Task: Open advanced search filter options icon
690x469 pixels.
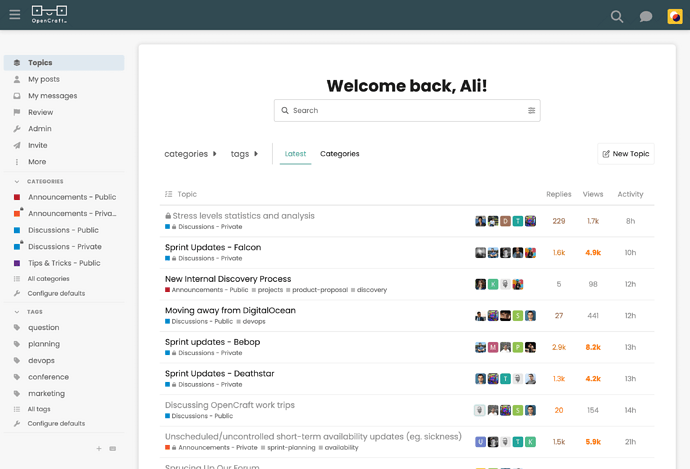Action: [x=531, y=110]
